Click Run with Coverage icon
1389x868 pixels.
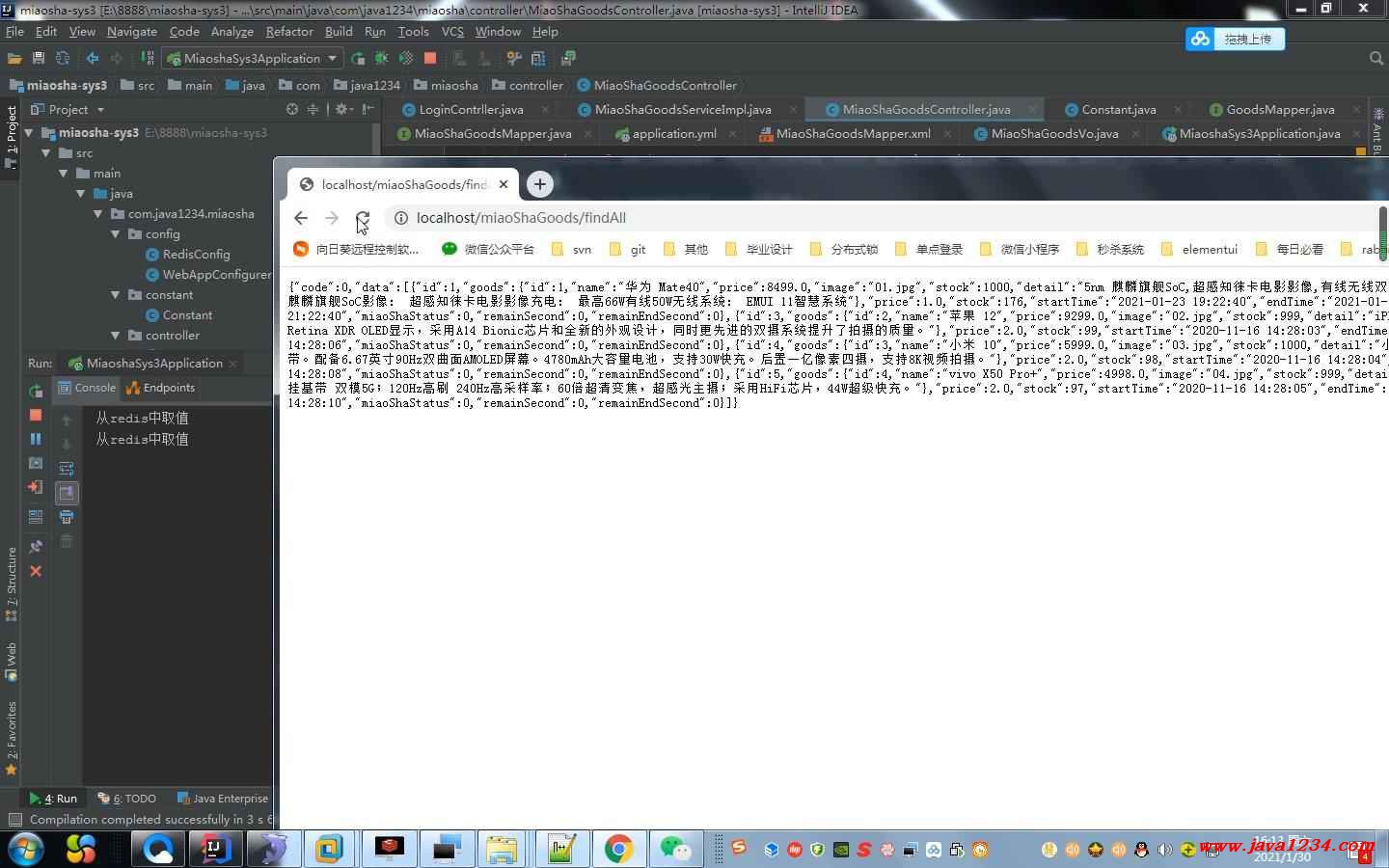tap(406, 58)
